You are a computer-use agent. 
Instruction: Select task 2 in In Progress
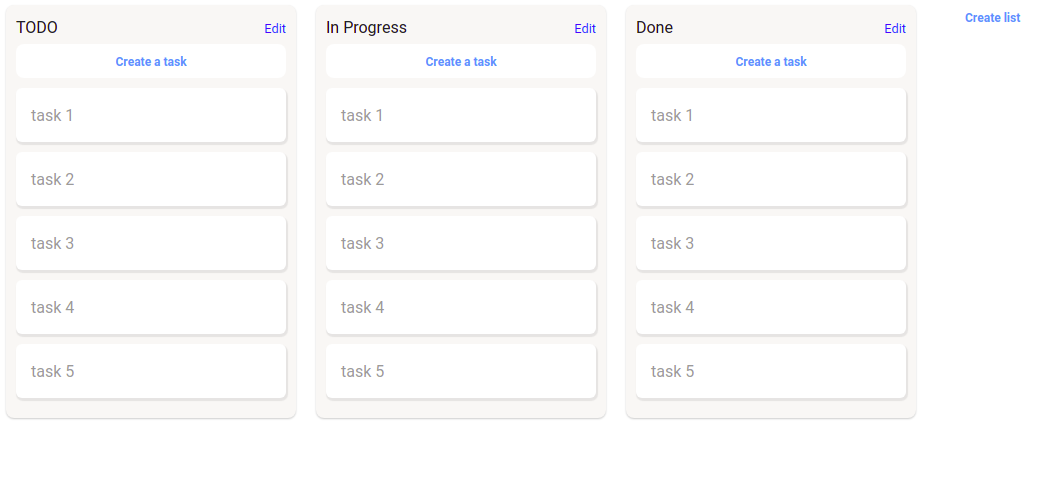click(461, 179)
